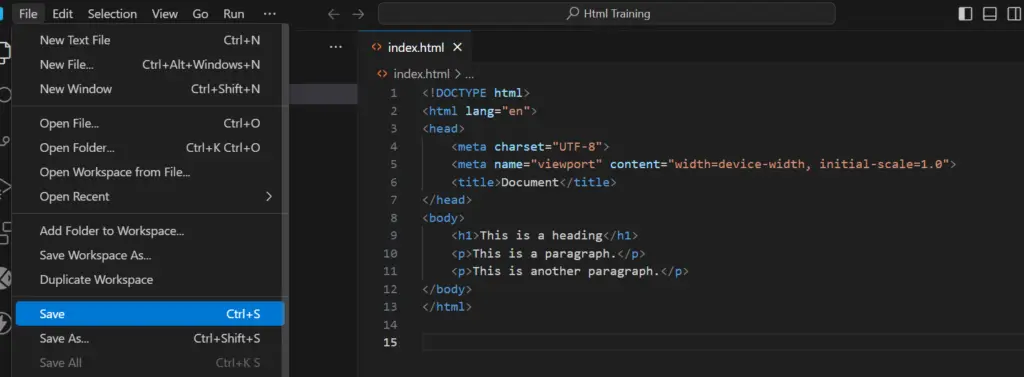Toggle the bottom Panel layout icon
The height and width of the screenshot is (377, 1024).
click(x=989, y=14)
